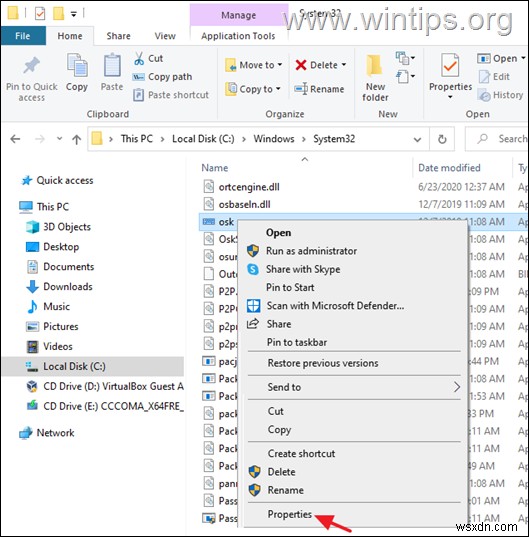Go forward with the Forward arrow
Image resolution: width=529 pixels, height=537 pixels.
point(40,139)
